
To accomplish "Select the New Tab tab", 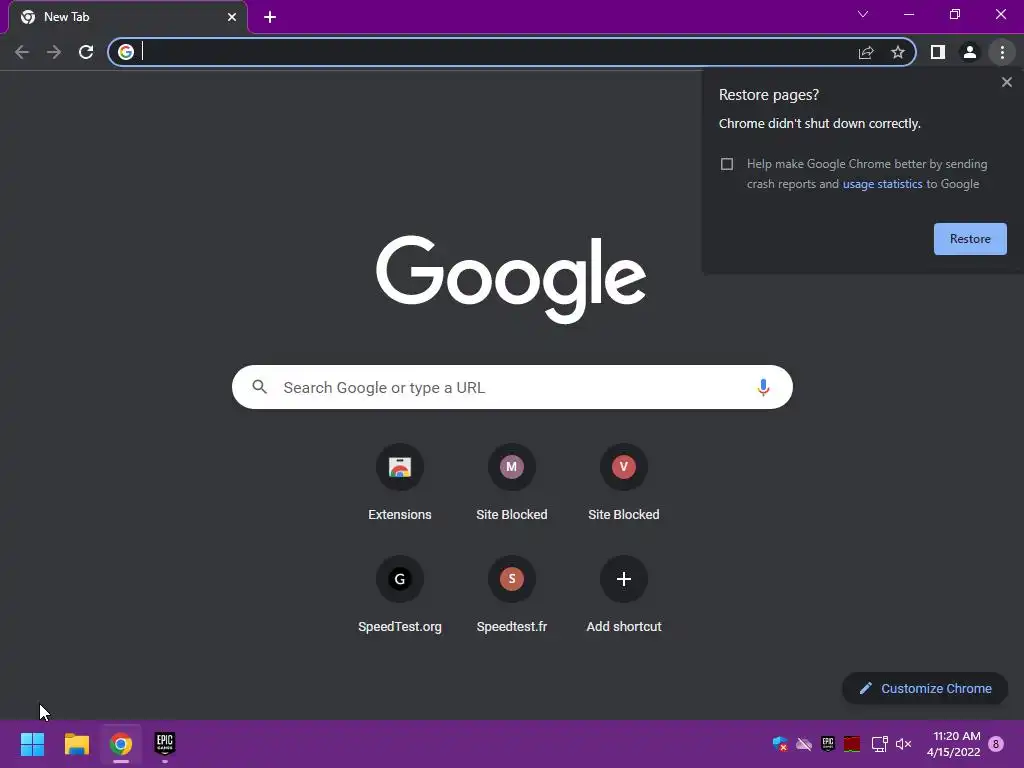I will (128, 17).
